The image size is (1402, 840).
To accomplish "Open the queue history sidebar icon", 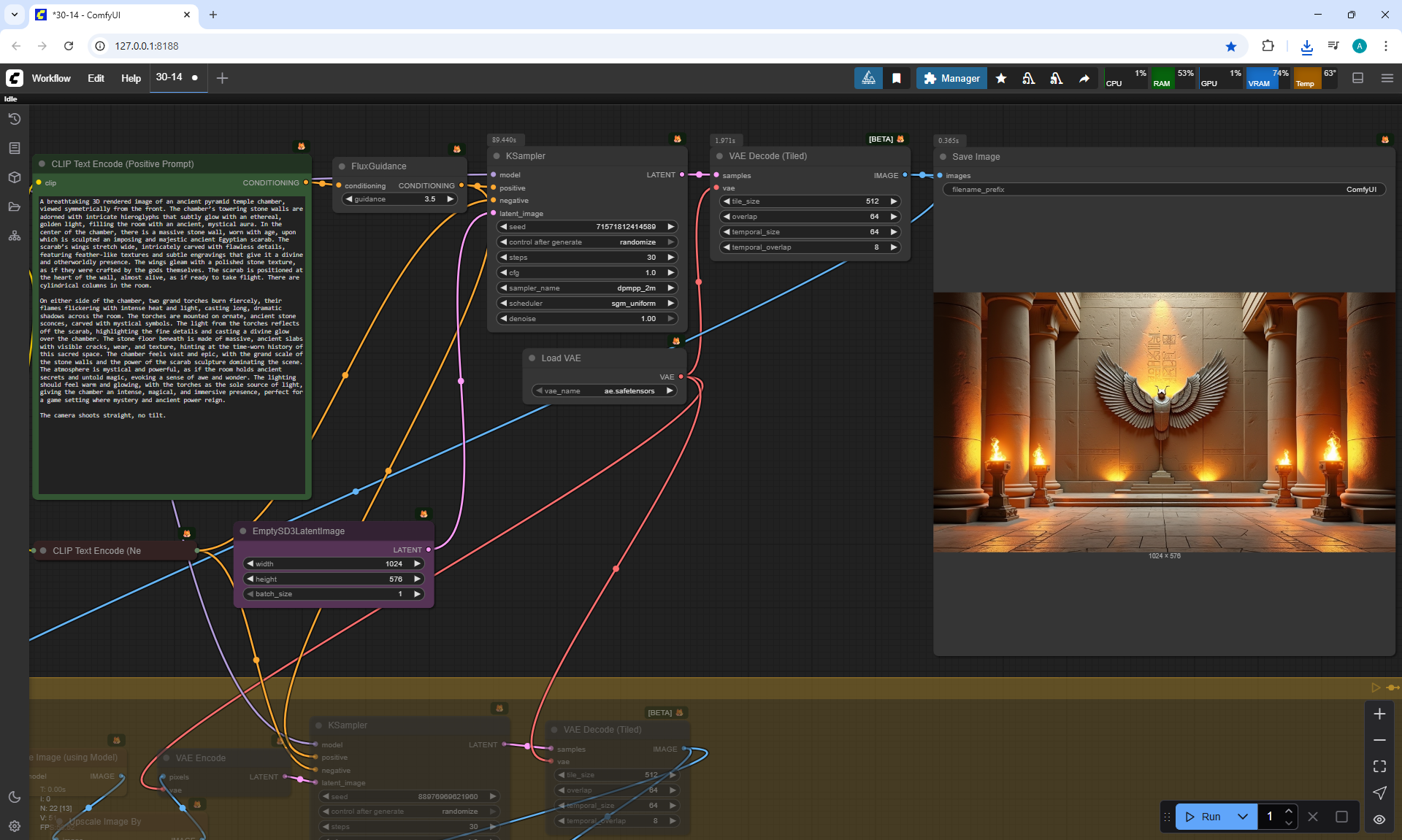I will point(15,119).
